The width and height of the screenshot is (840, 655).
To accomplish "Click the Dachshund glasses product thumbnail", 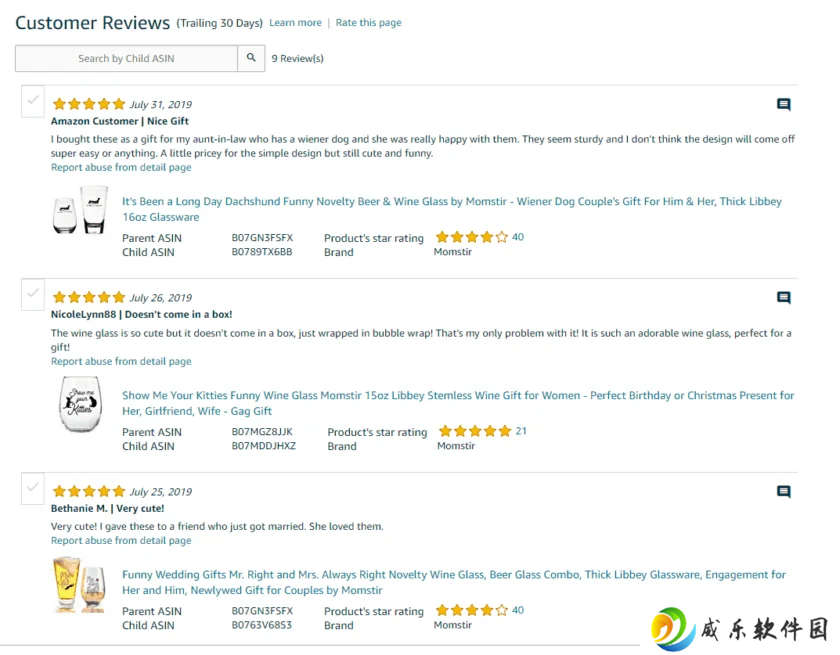I will [x=81, y=210].
